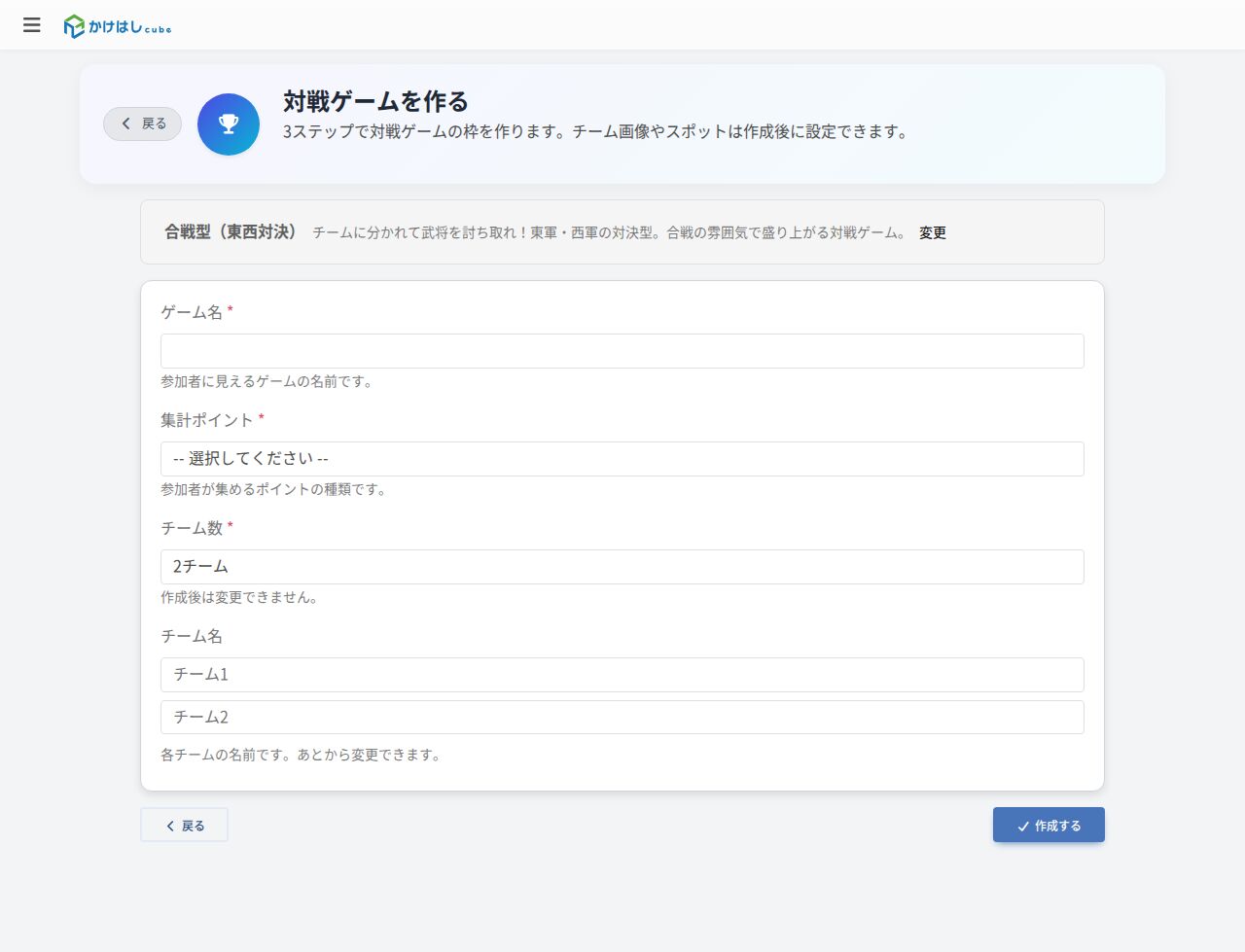Open the 集計ポイント dropdown
The image size is (1245, 952).
[x=622, y=459]
